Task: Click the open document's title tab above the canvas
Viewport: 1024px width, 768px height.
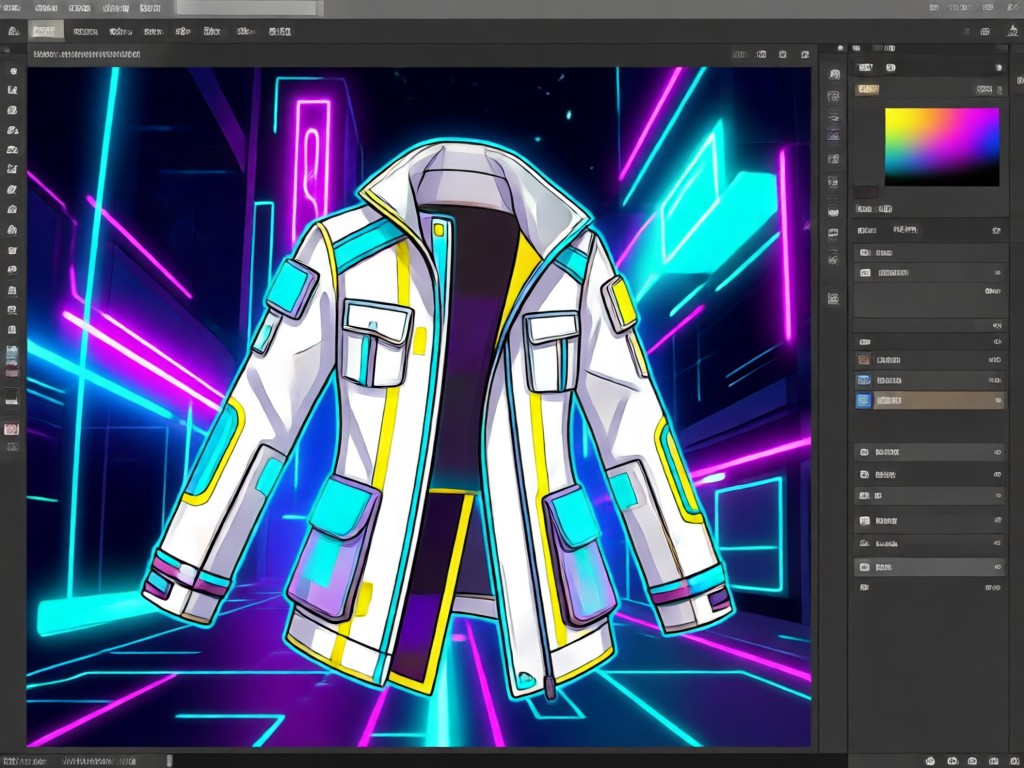Action: coord(86,55)
